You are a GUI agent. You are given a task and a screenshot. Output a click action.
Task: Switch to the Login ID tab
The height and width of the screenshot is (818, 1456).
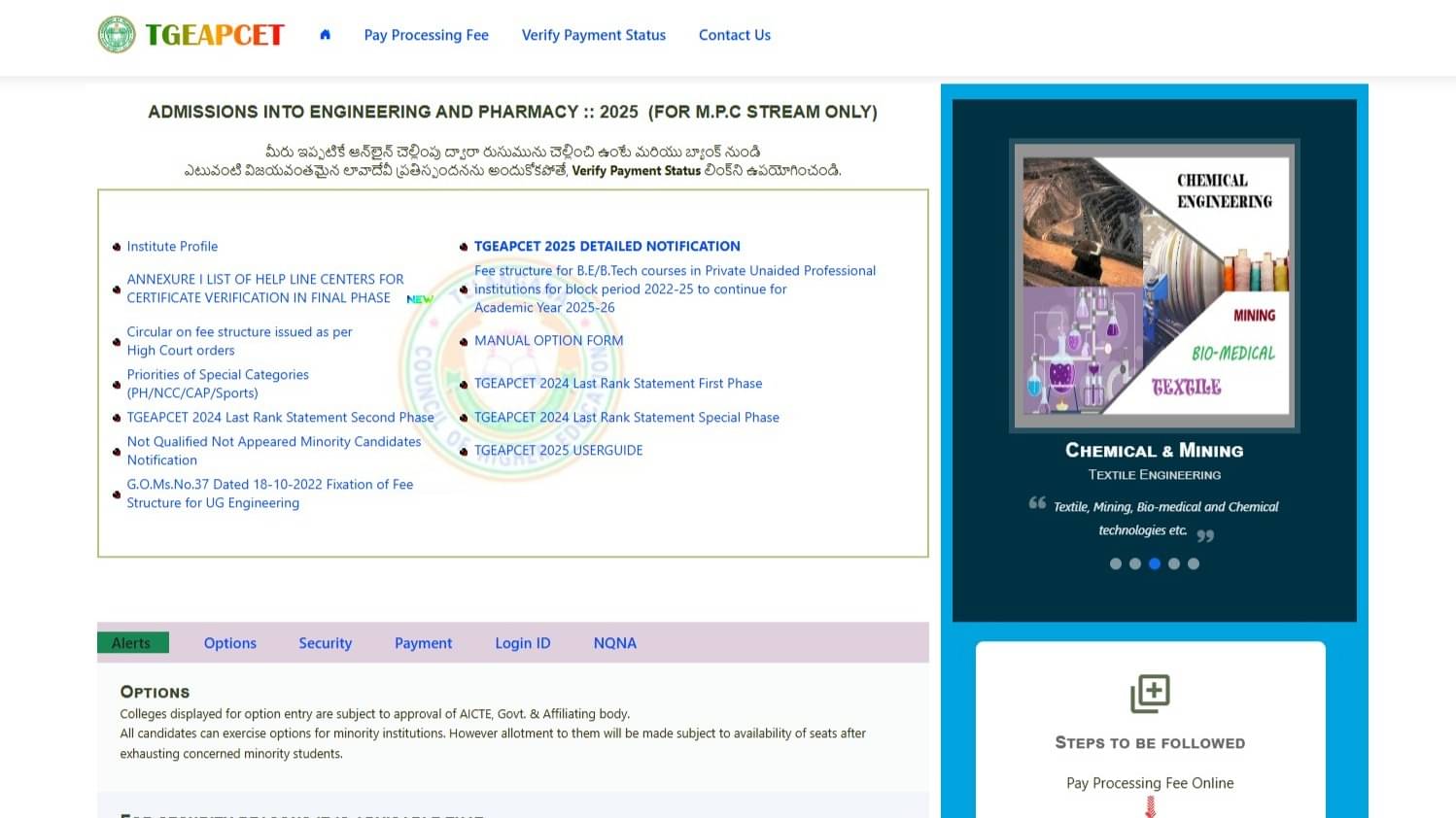coord(523,642)
